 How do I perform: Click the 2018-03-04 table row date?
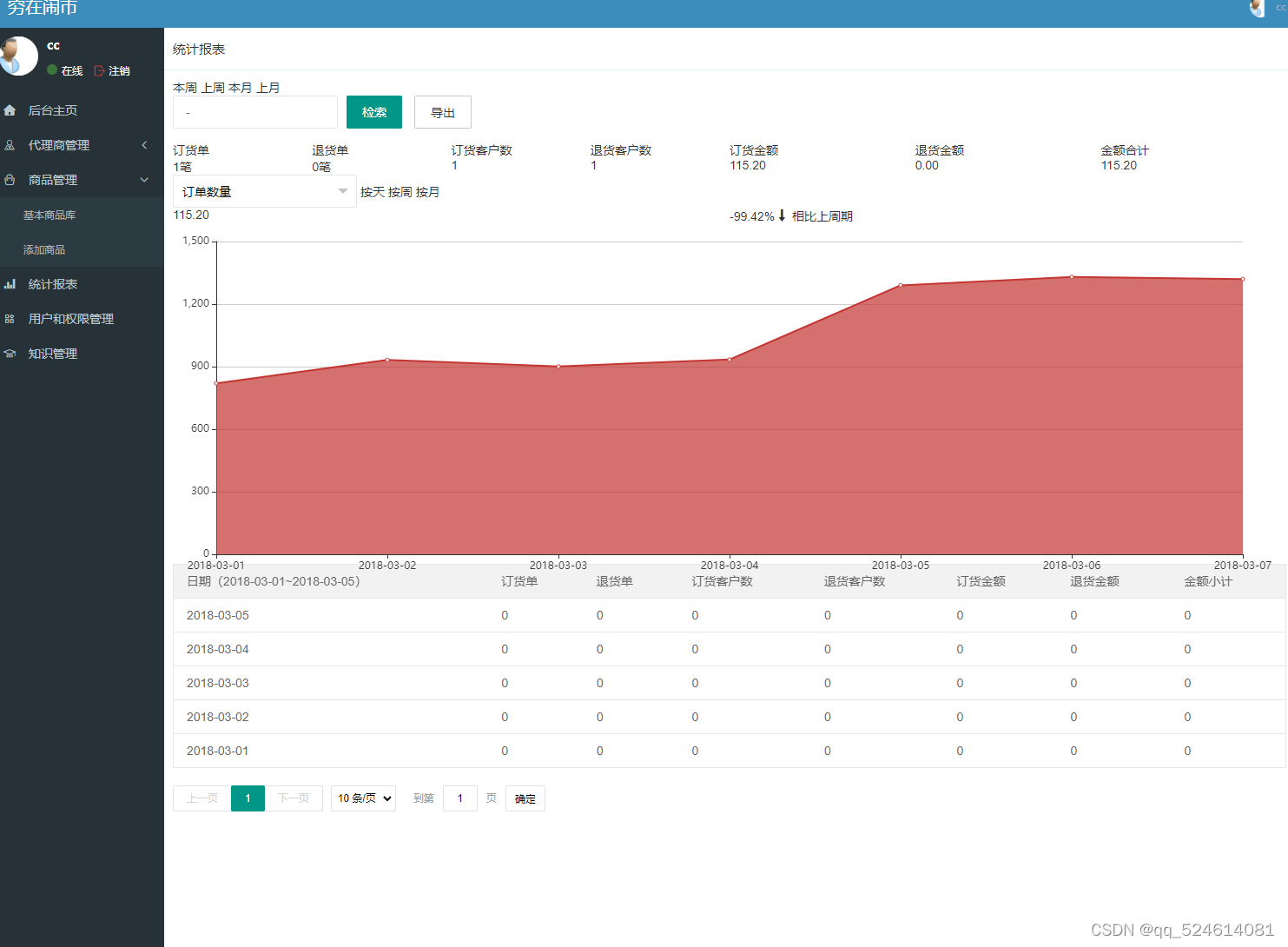pyautogui.click(x=218, y=649)
